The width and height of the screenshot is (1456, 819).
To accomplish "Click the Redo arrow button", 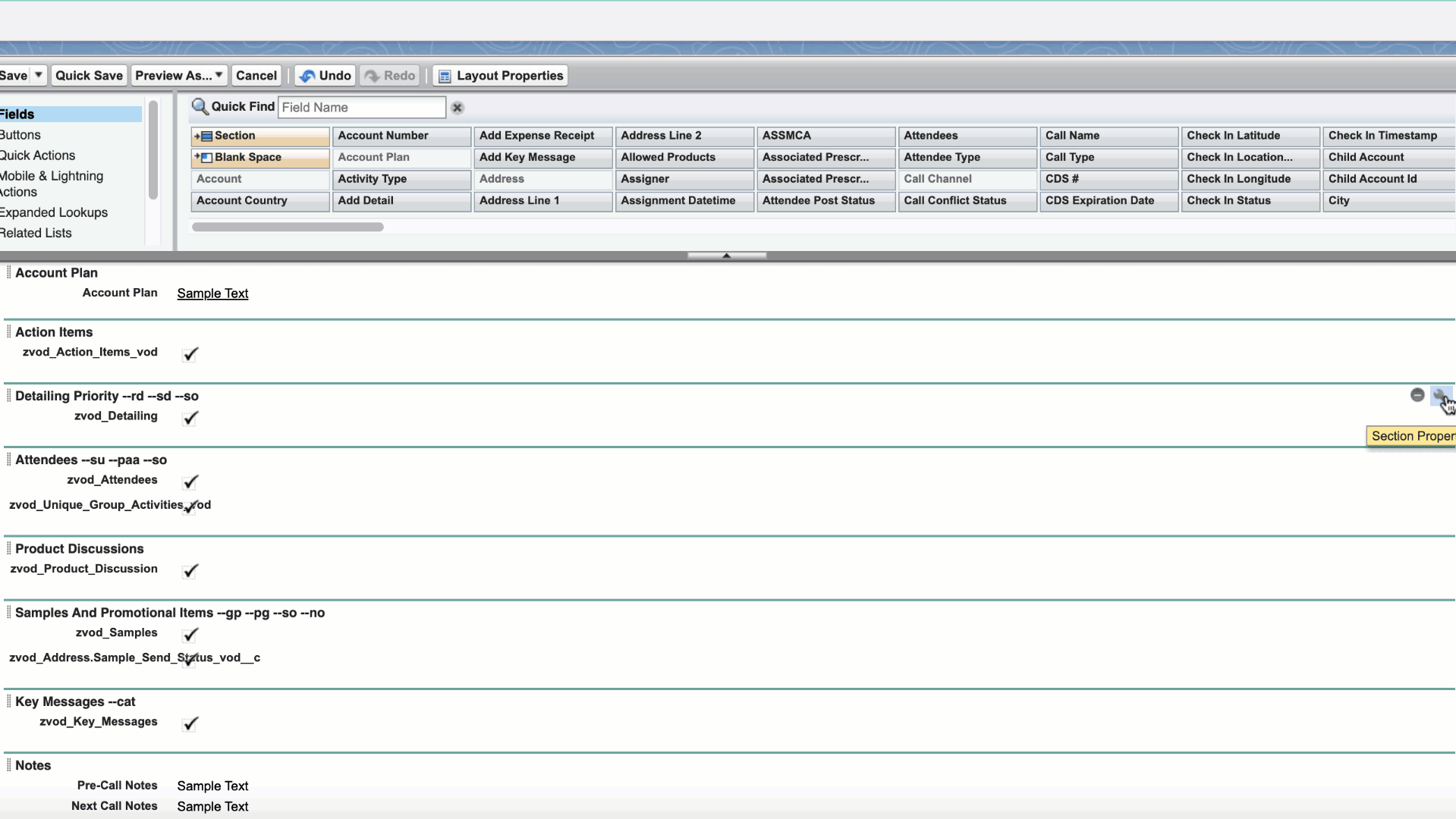I will 390,76.
